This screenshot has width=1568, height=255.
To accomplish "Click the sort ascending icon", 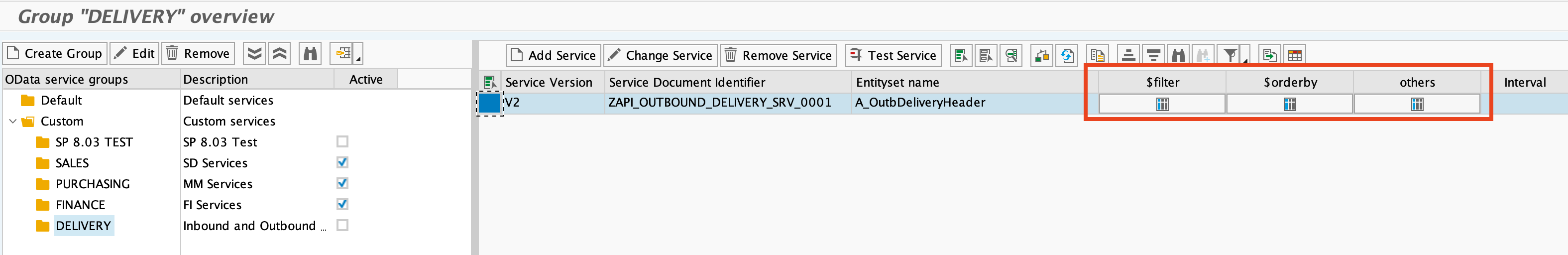I will 1128,56.
